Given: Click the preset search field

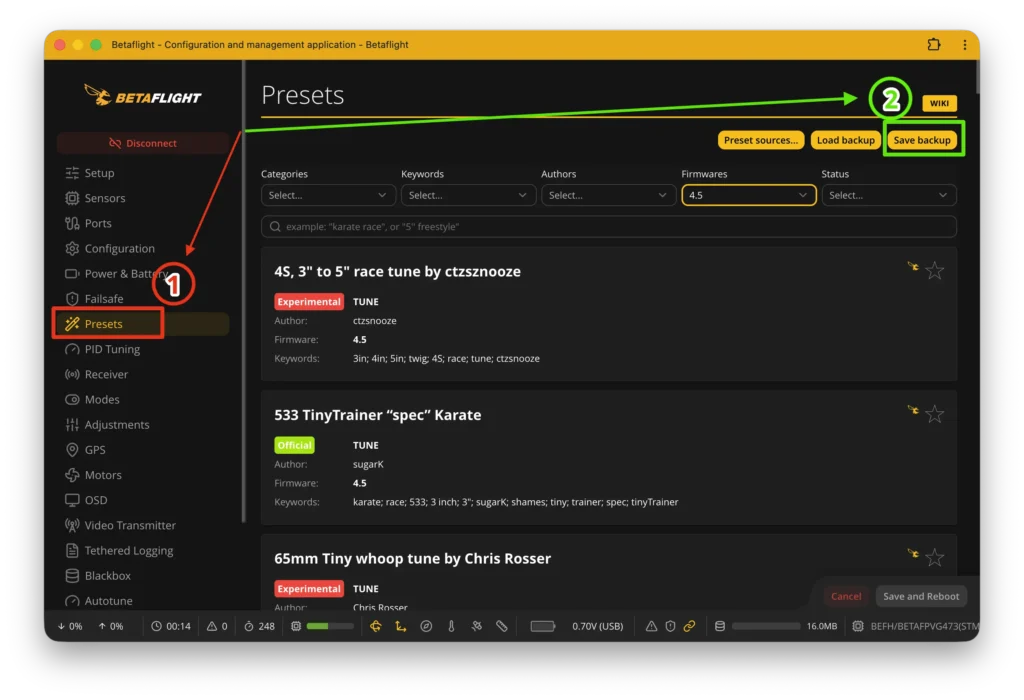Looking at the screenshot, I should pyautogui.click(x=609, y=227).
